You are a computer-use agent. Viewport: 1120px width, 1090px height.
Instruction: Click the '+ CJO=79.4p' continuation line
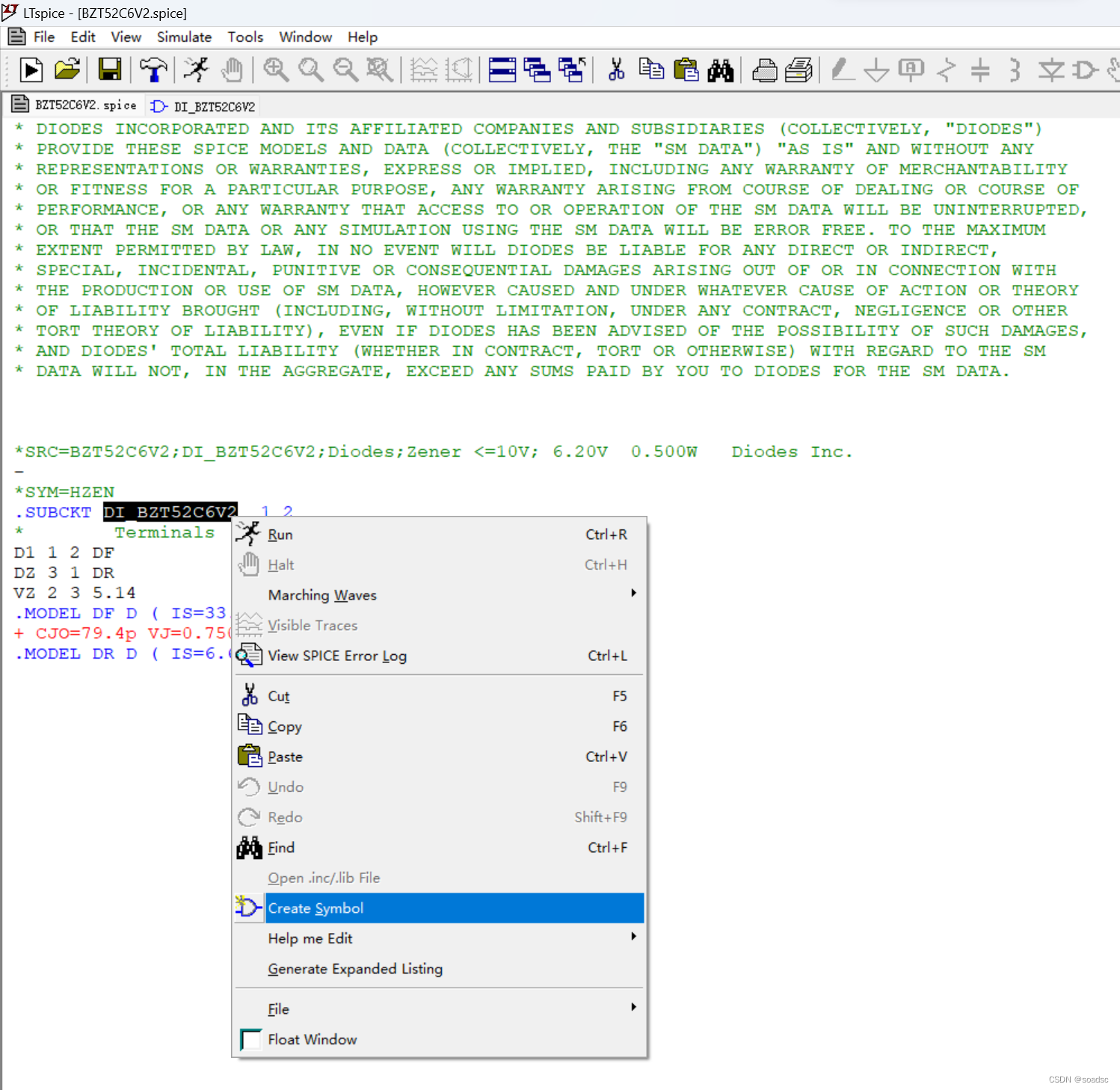pos(123,633)
